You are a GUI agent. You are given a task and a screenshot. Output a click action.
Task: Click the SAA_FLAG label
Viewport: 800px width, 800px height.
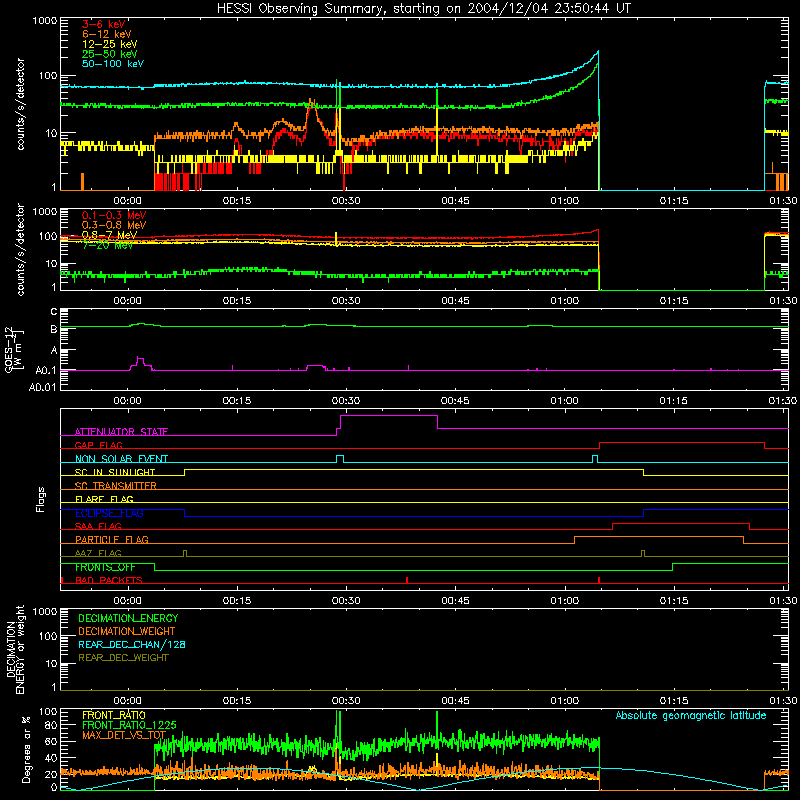(98, 527)
